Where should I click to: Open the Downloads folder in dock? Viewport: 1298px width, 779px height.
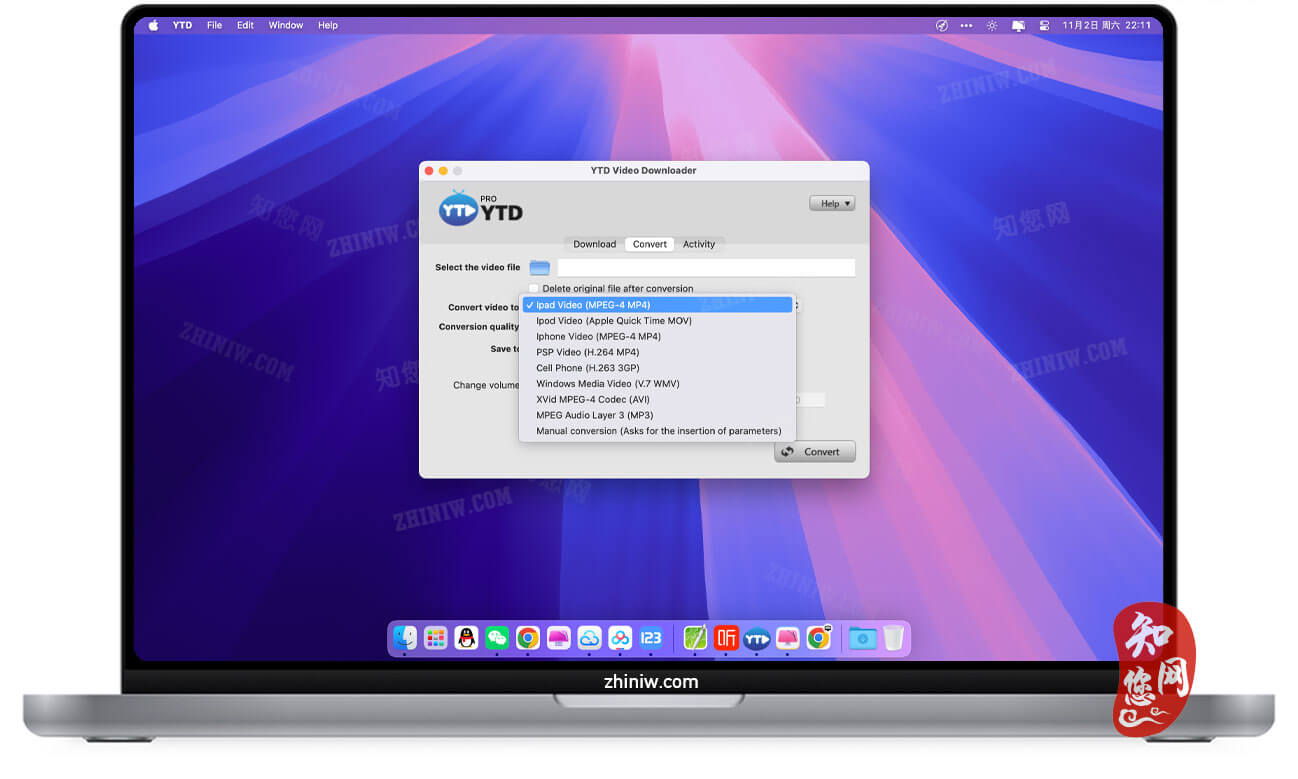pos(862,638)
